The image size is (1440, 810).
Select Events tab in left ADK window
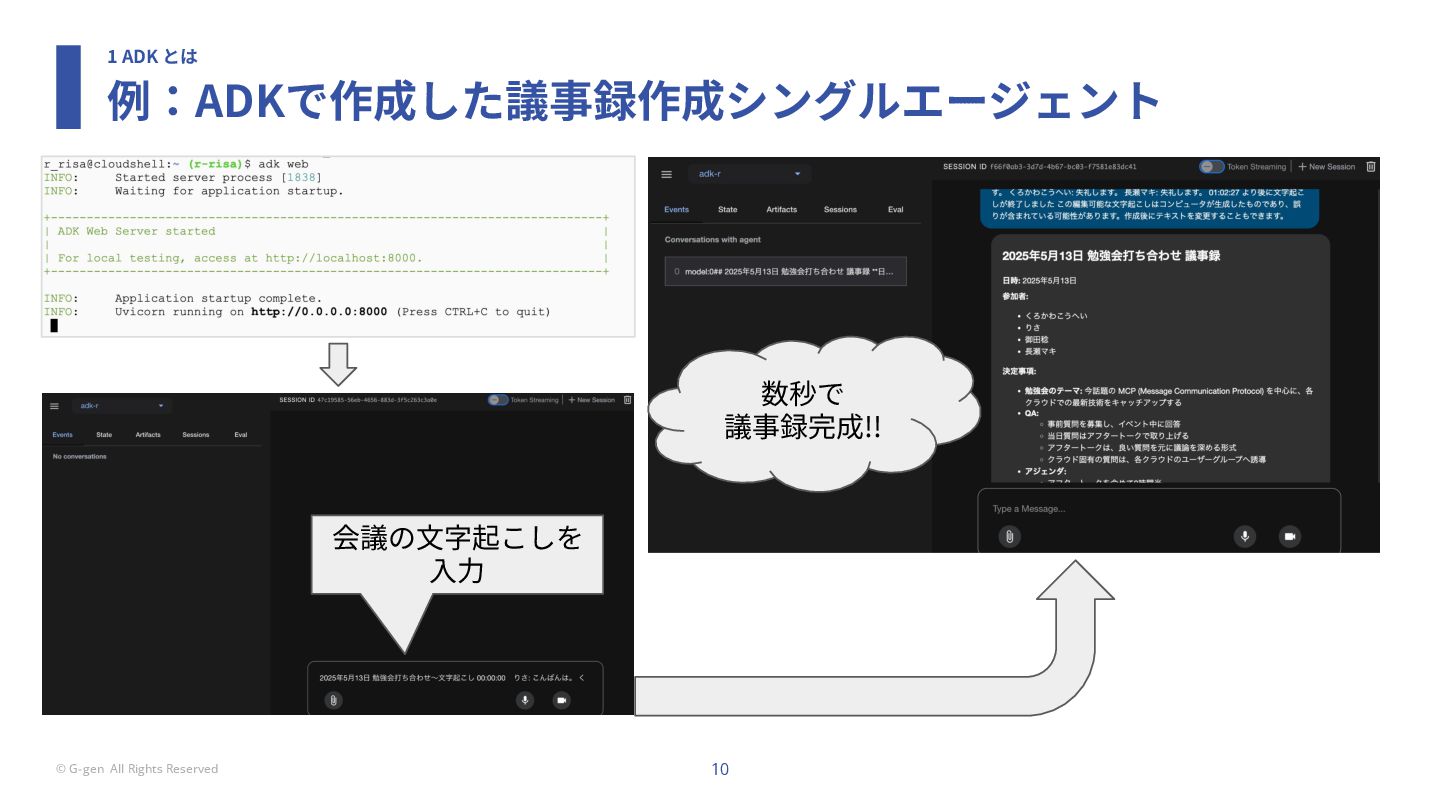[x=62, y=435]
